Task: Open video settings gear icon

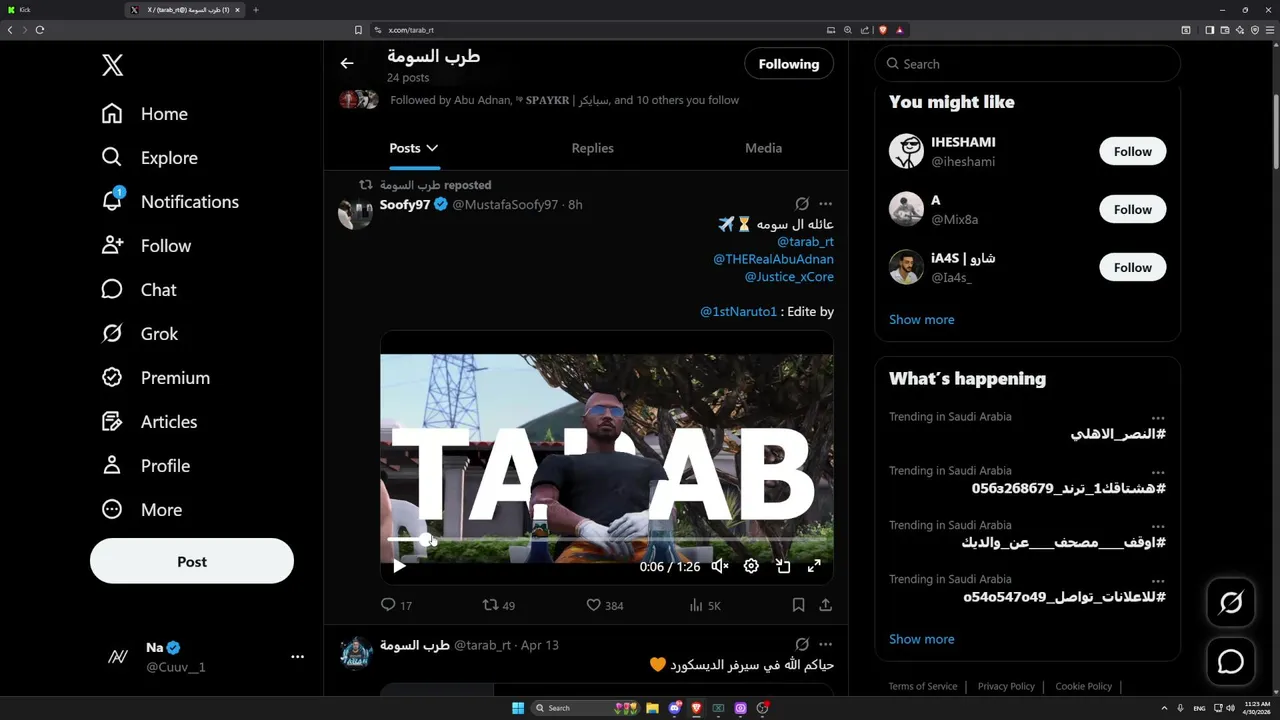Action: click(x=751, y=566)
